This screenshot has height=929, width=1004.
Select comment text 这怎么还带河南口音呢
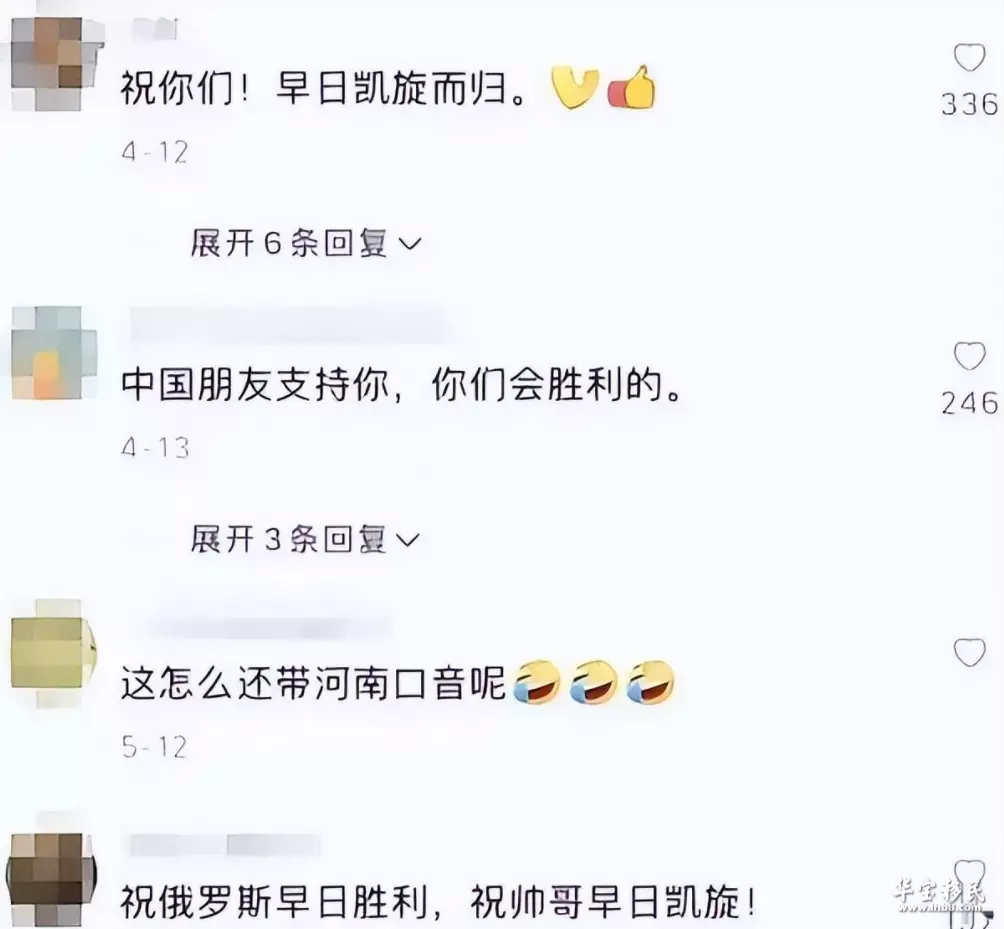[x=314, y=683]
